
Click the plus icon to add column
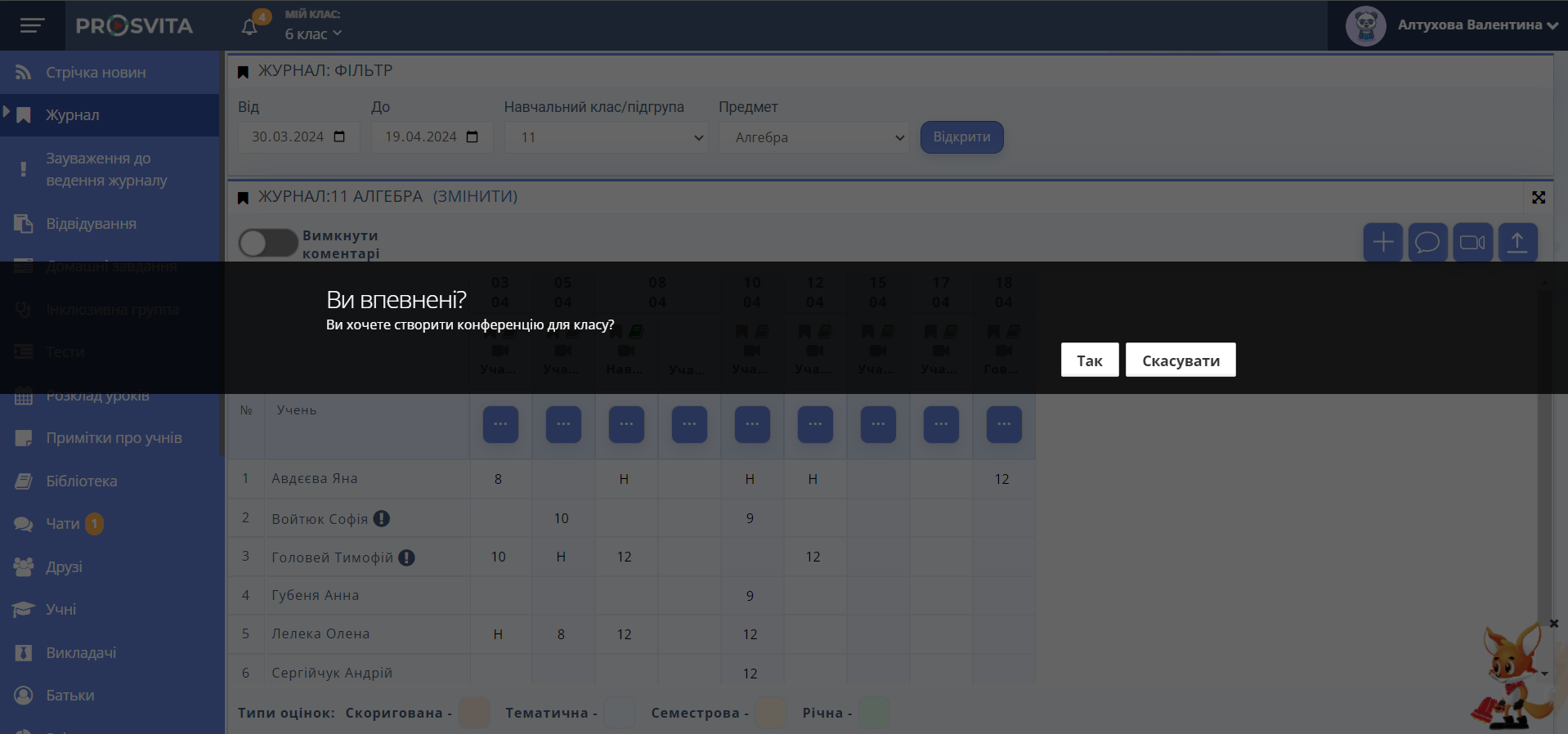(x=1382, y=243)
